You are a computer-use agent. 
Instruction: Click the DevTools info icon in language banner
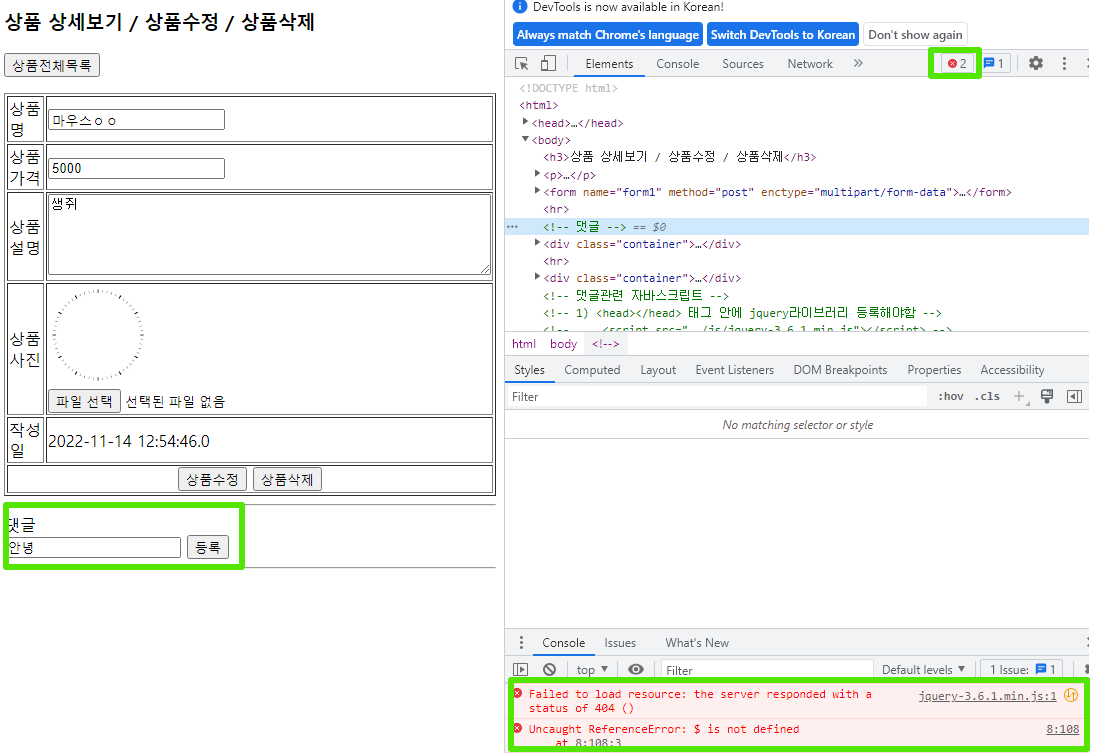tap(520, 7)
